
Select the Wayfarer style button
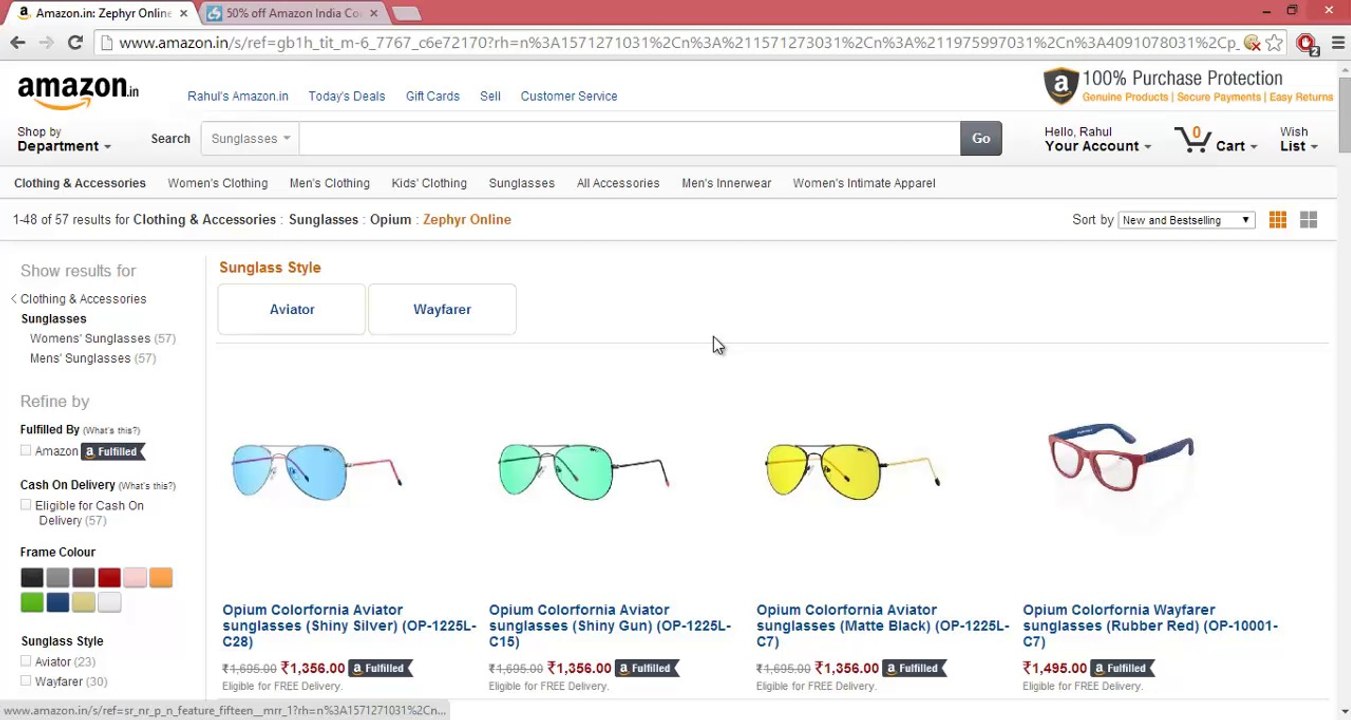tap(442, 309)
